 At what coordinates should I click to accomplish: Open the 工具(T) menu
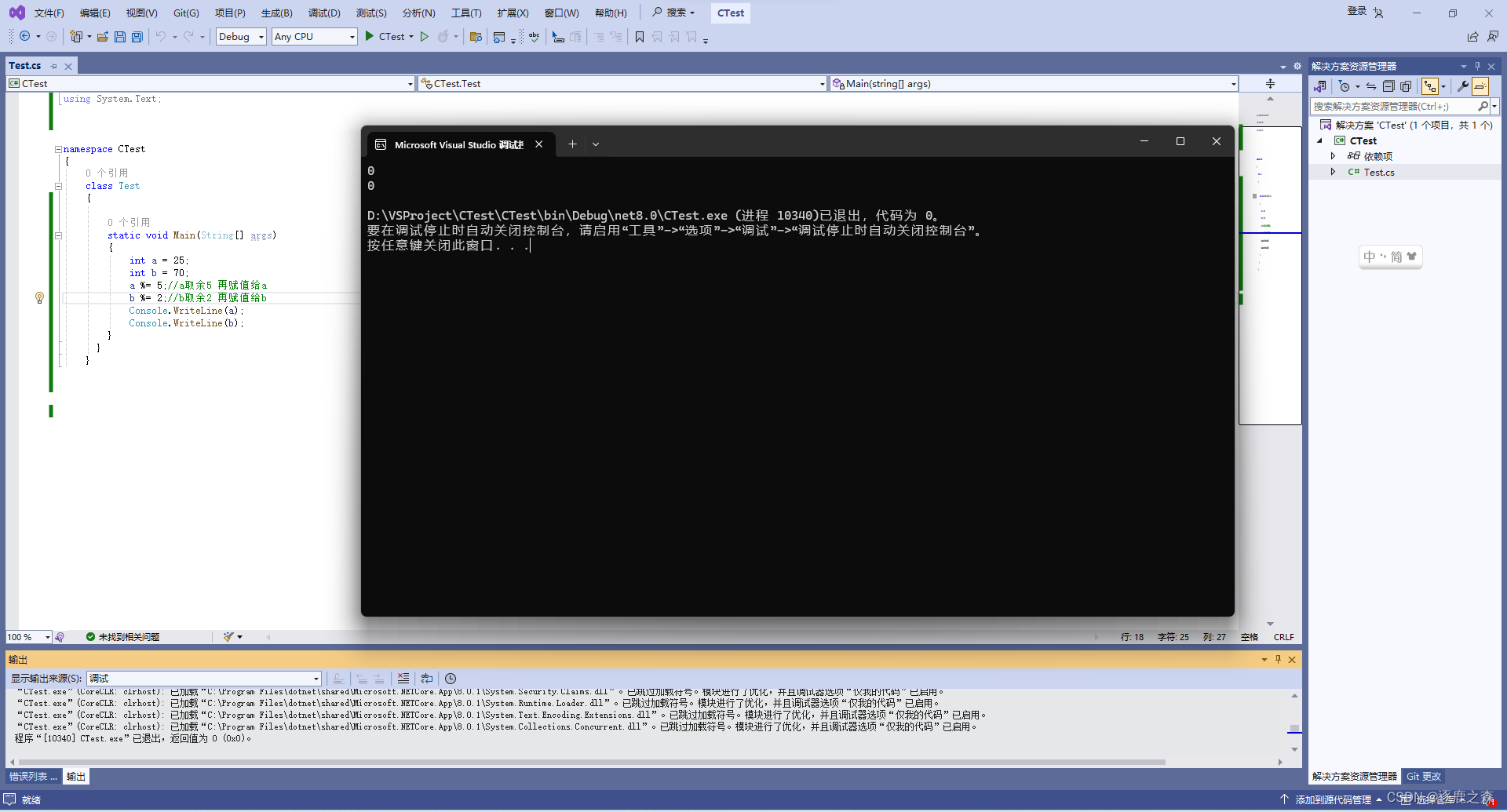tap(466, 13)
